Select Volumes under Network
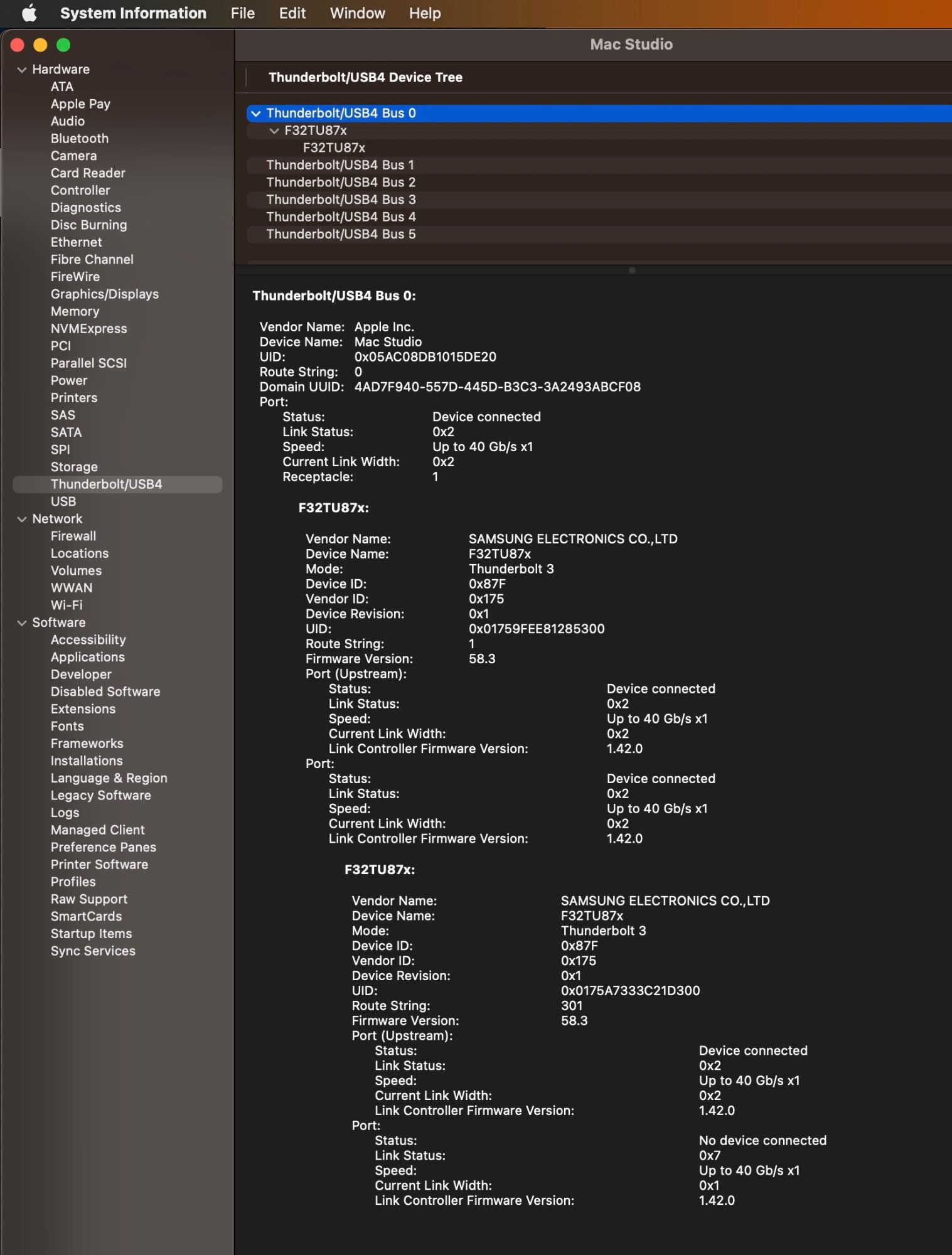This screenshot has height=1255, width=952. pos(76,570)
